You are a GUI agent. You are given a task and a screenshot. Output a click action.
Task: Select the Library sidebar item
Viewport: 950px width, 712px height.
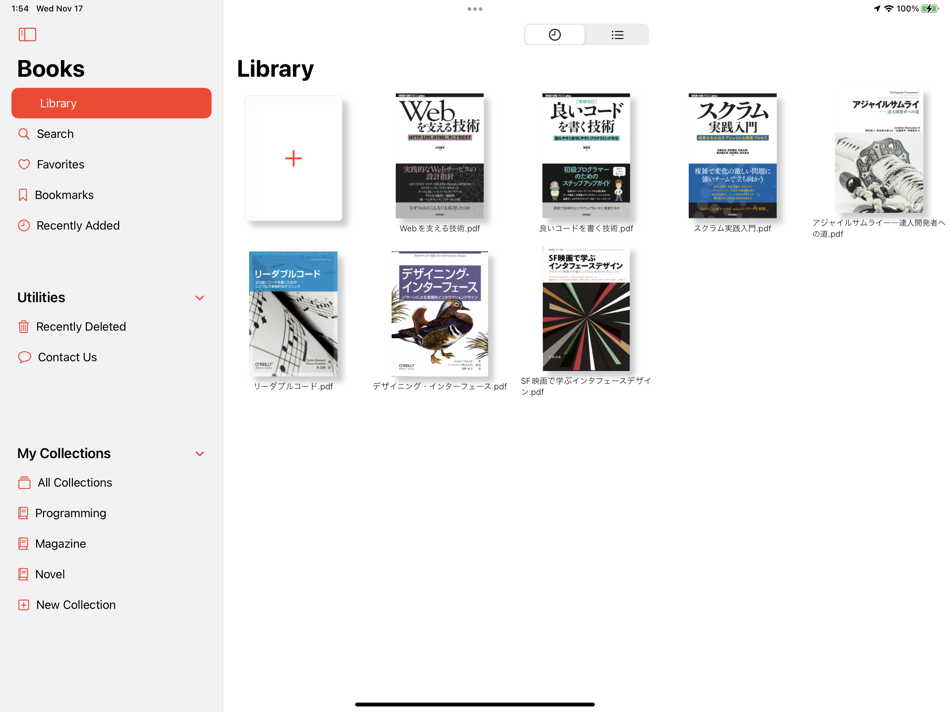click(111, 103)
